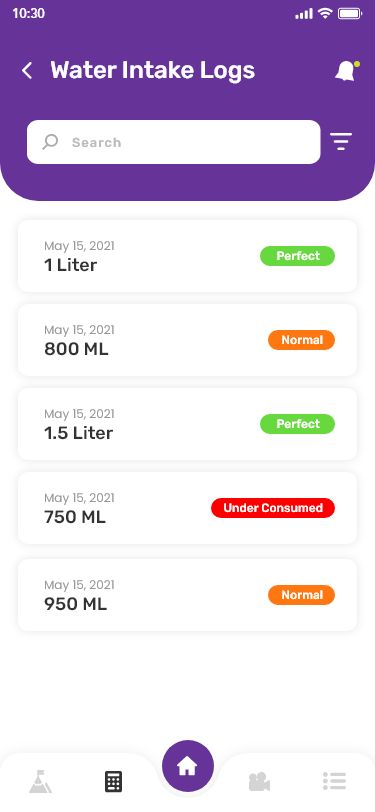Open the mountain flag goals tab
The height and width of the screenshot is (812, 375).
click(x=40, y=781)
